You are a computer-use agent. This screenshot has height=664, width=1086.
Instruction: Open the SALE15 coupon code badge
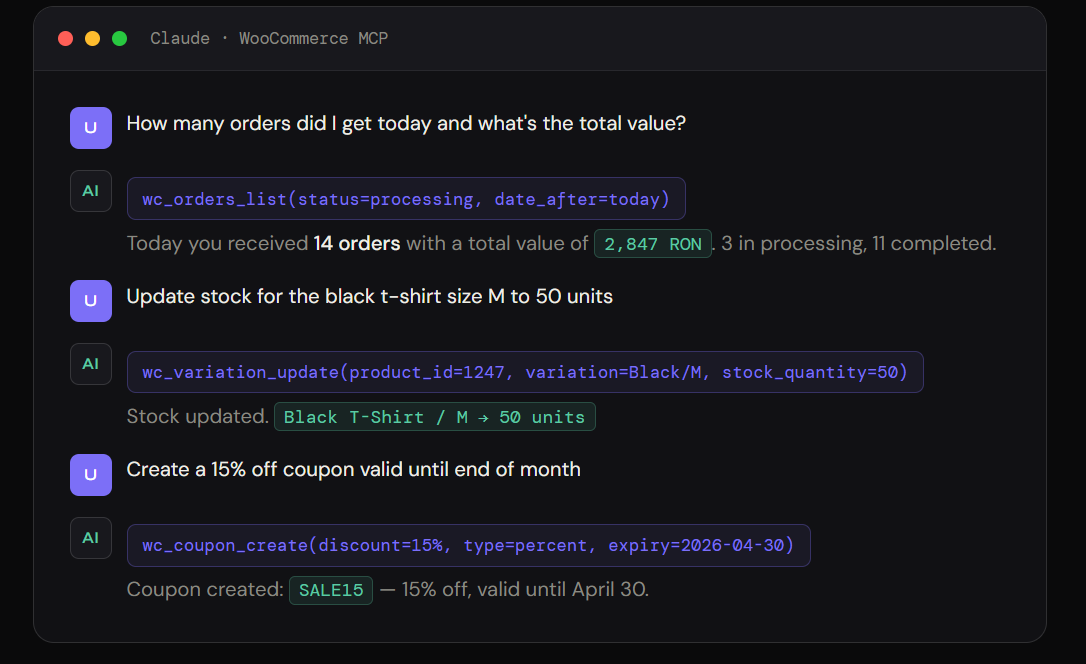(x=331, y=590)
